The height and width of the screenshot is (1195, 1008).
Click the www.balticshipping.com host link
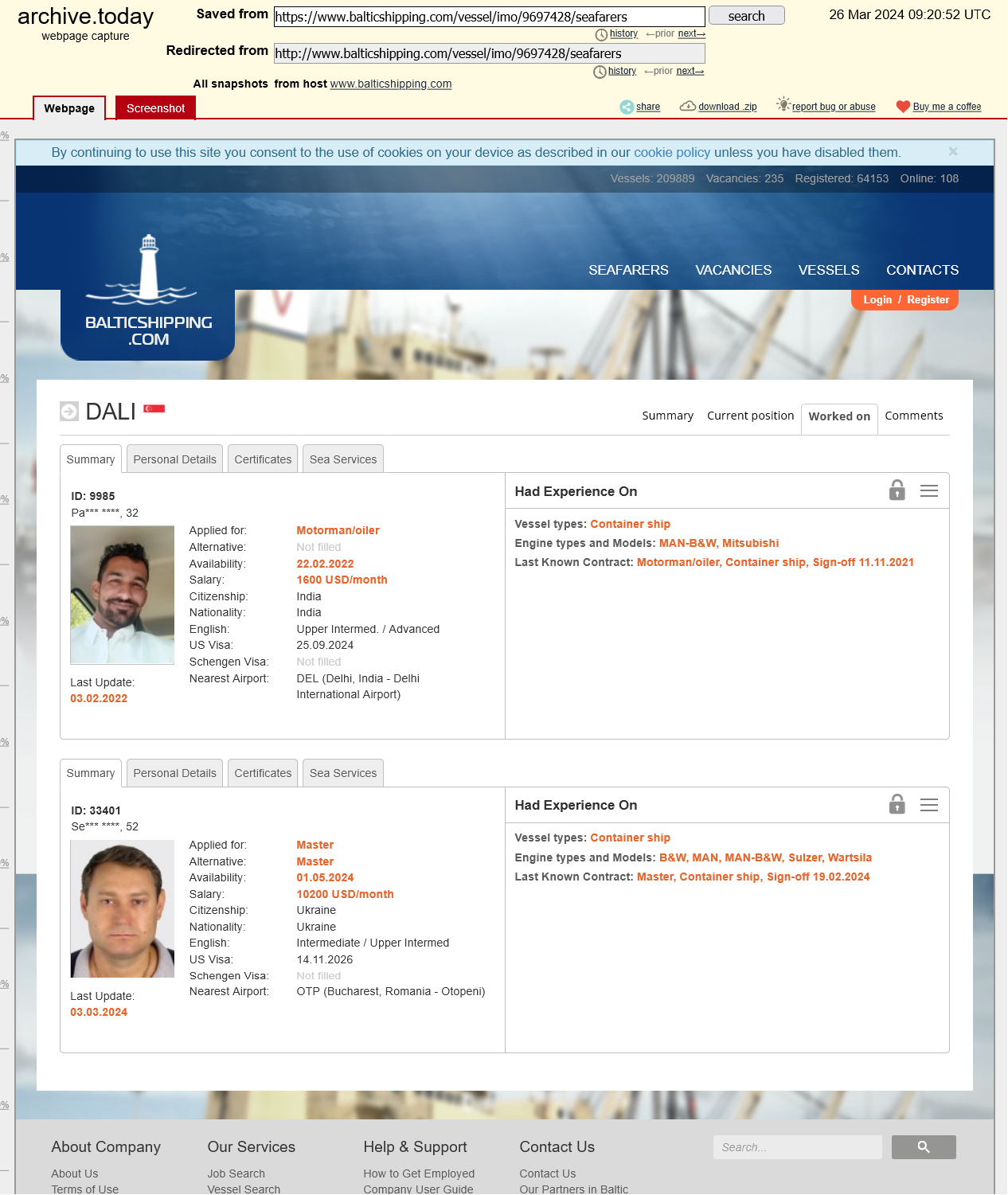391,84
